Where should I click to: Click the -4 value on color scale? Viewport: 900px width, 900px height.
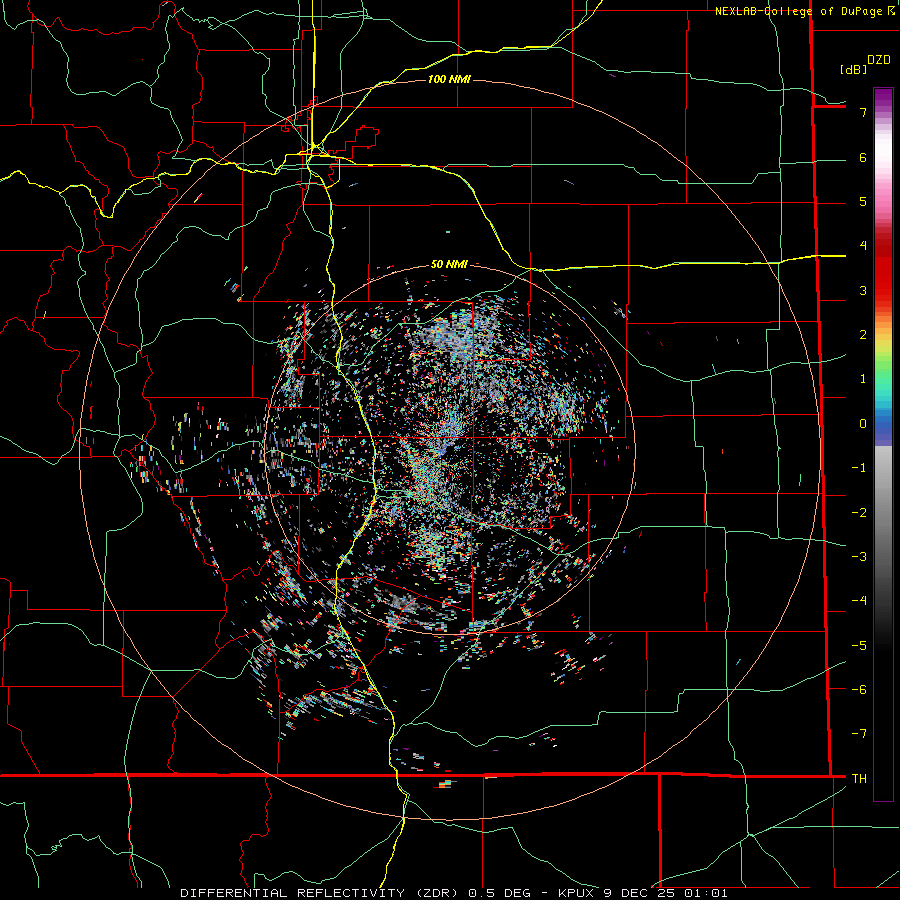[x=859, y=600]
